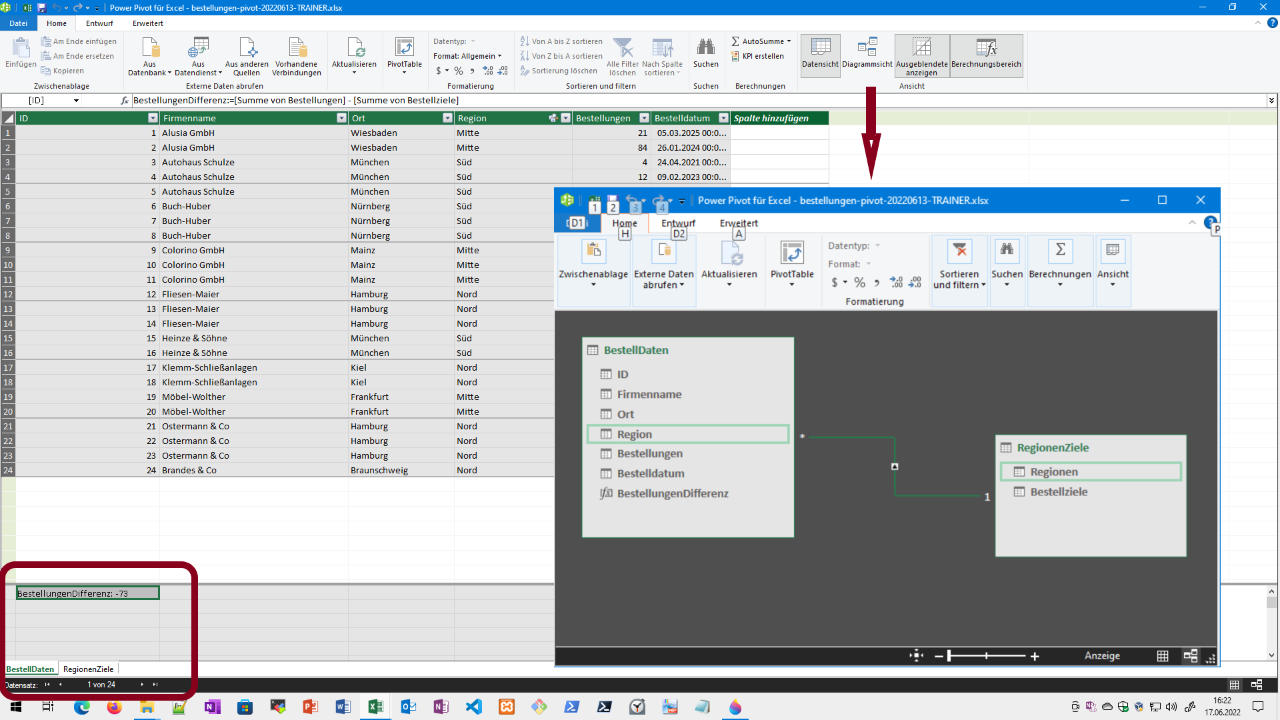
Task: Open Ort column filter dropdown
Action: point(447,118)
